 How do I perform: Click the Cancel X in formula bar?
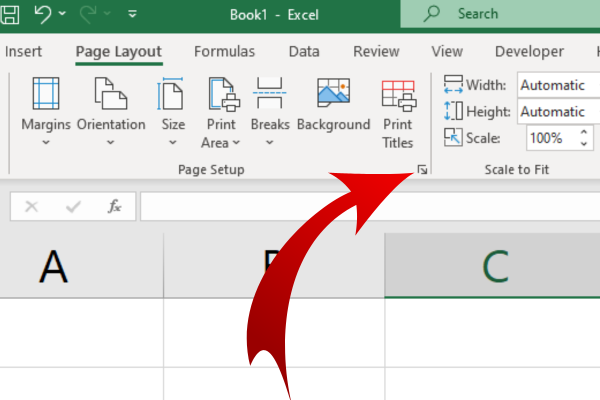pos(31,207)
